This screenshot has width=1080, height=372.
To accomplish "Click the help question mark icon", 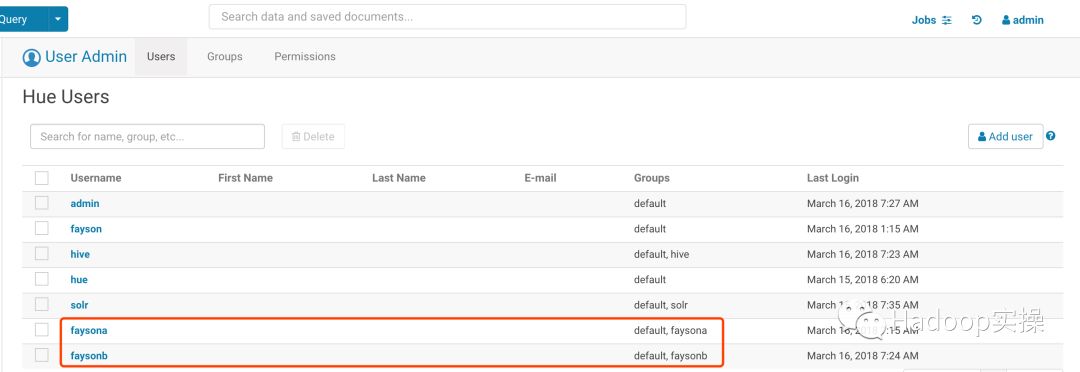I will [1050, 136].
